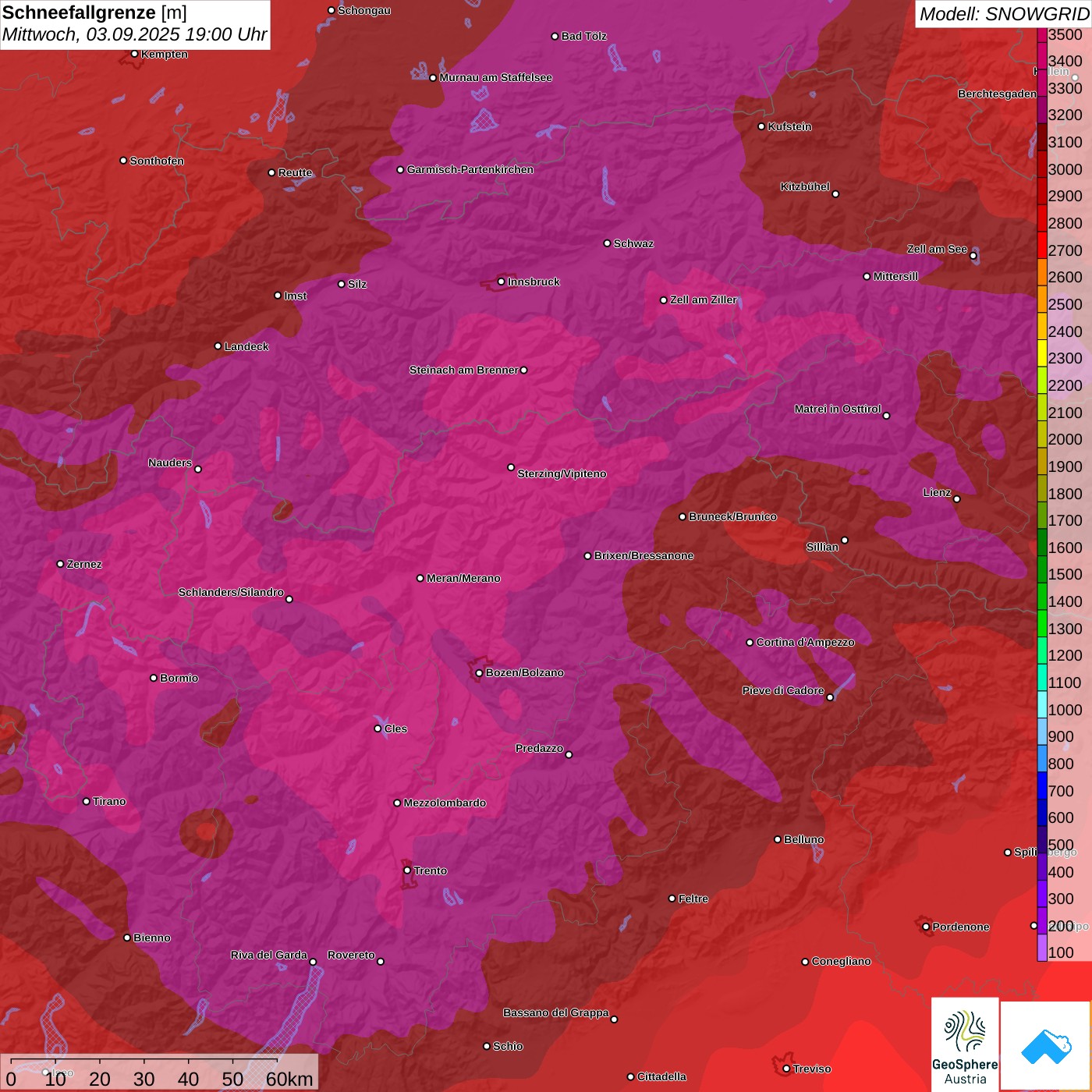Click the 60km scale bar label
1092x1092 pixels.
pos(289,1079)
